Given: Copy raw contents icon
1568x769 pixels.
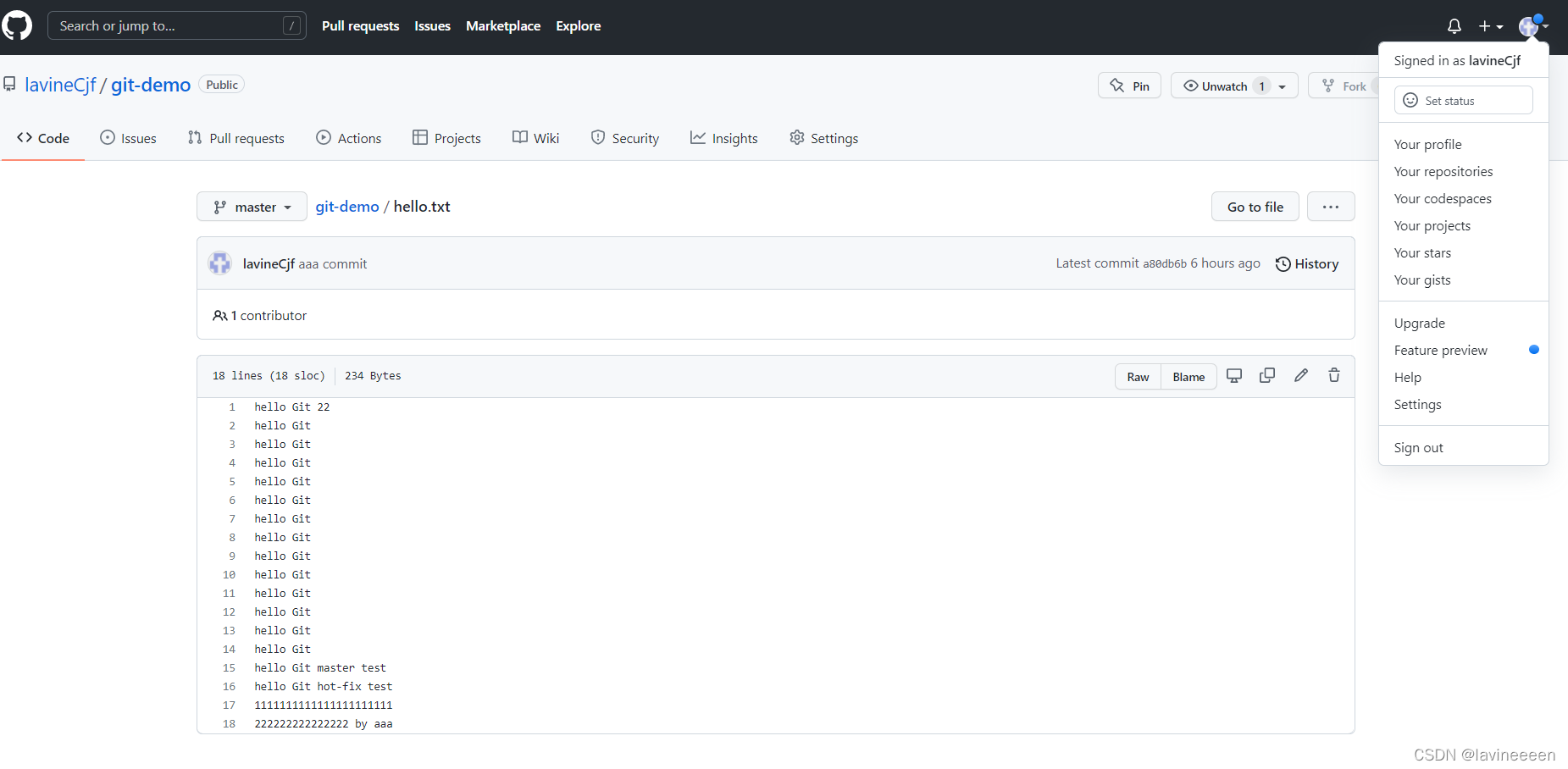Looking at the screenshot, I should point(1267,375).
